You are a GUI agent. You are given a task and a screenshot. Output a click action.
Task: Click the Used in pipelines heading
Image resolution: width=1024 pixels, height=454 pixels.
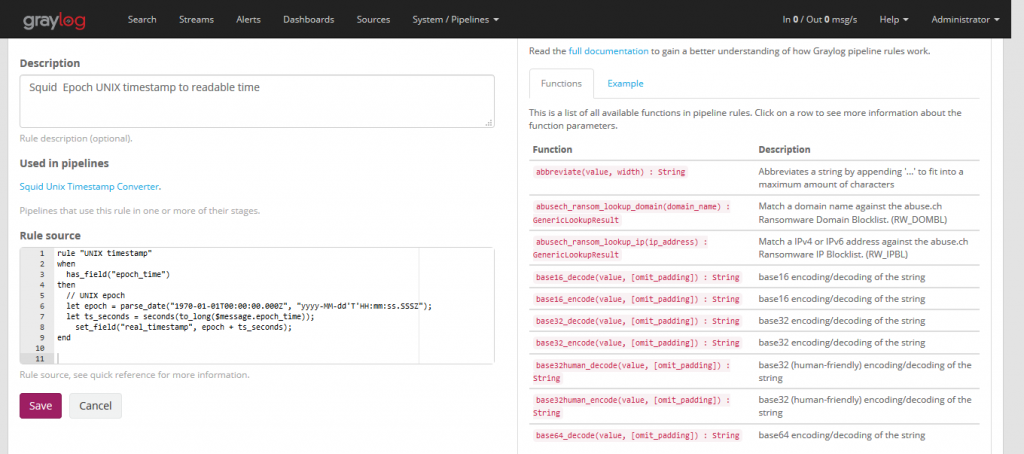[64, 163]
